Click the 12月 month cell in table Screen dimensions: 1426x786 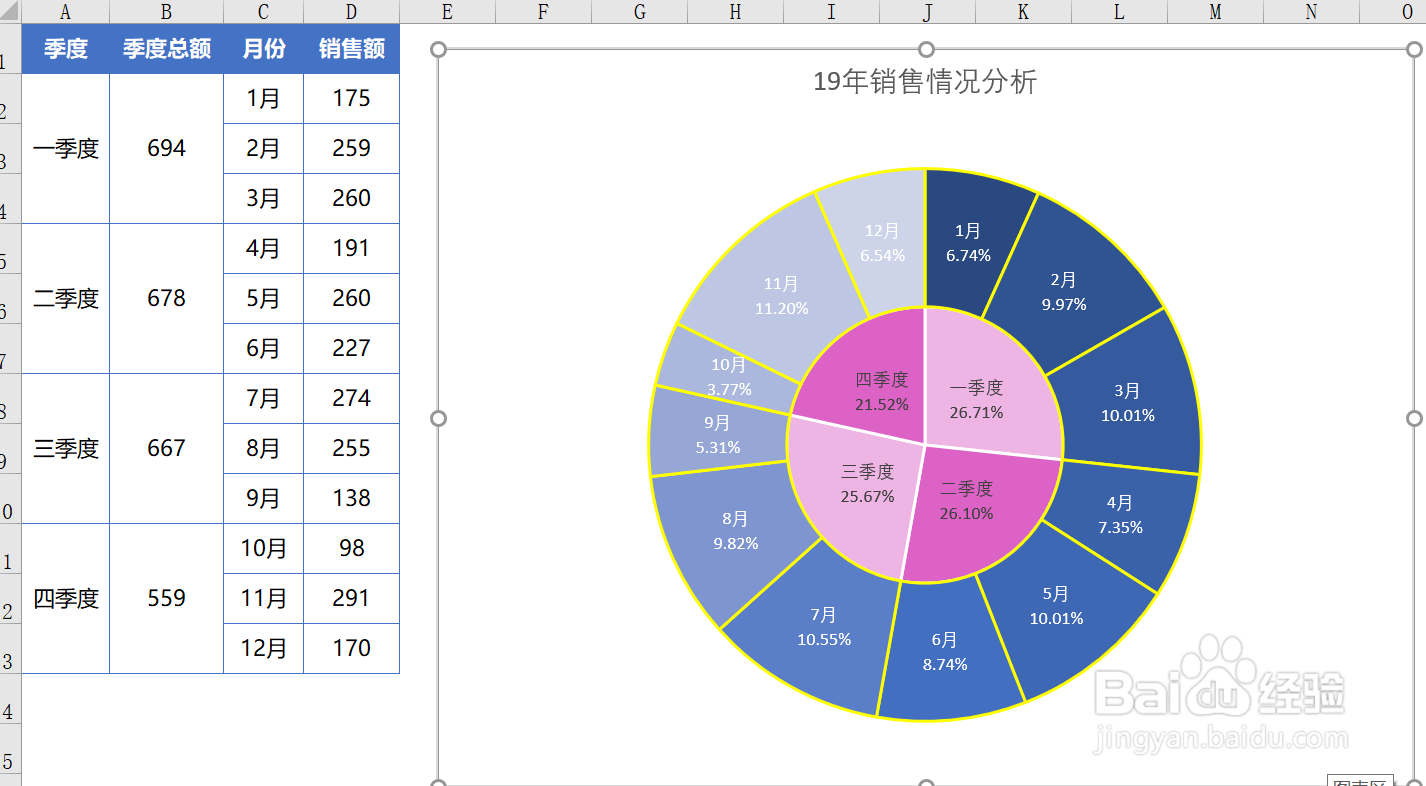coord(264,649)
